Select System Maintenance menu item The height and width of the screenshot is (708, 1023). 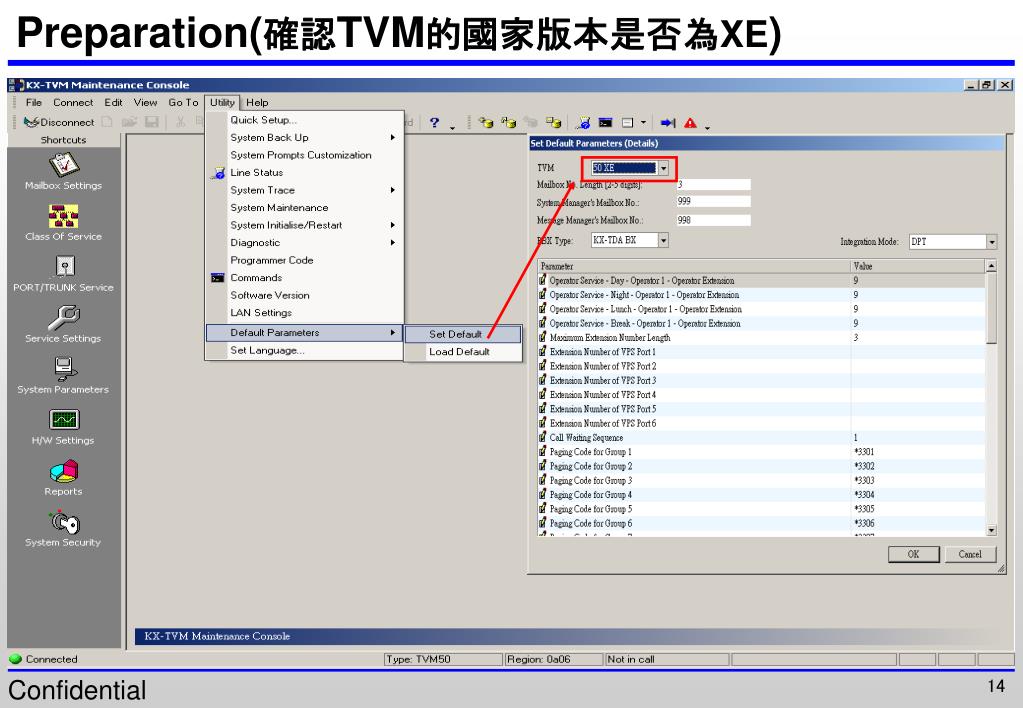305,208
